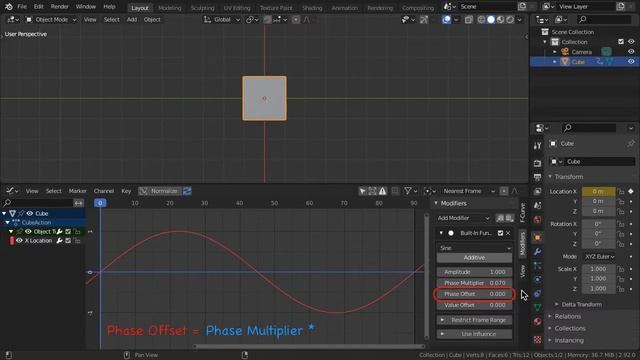Toggle the snap magnet icon

click(267, 20)
